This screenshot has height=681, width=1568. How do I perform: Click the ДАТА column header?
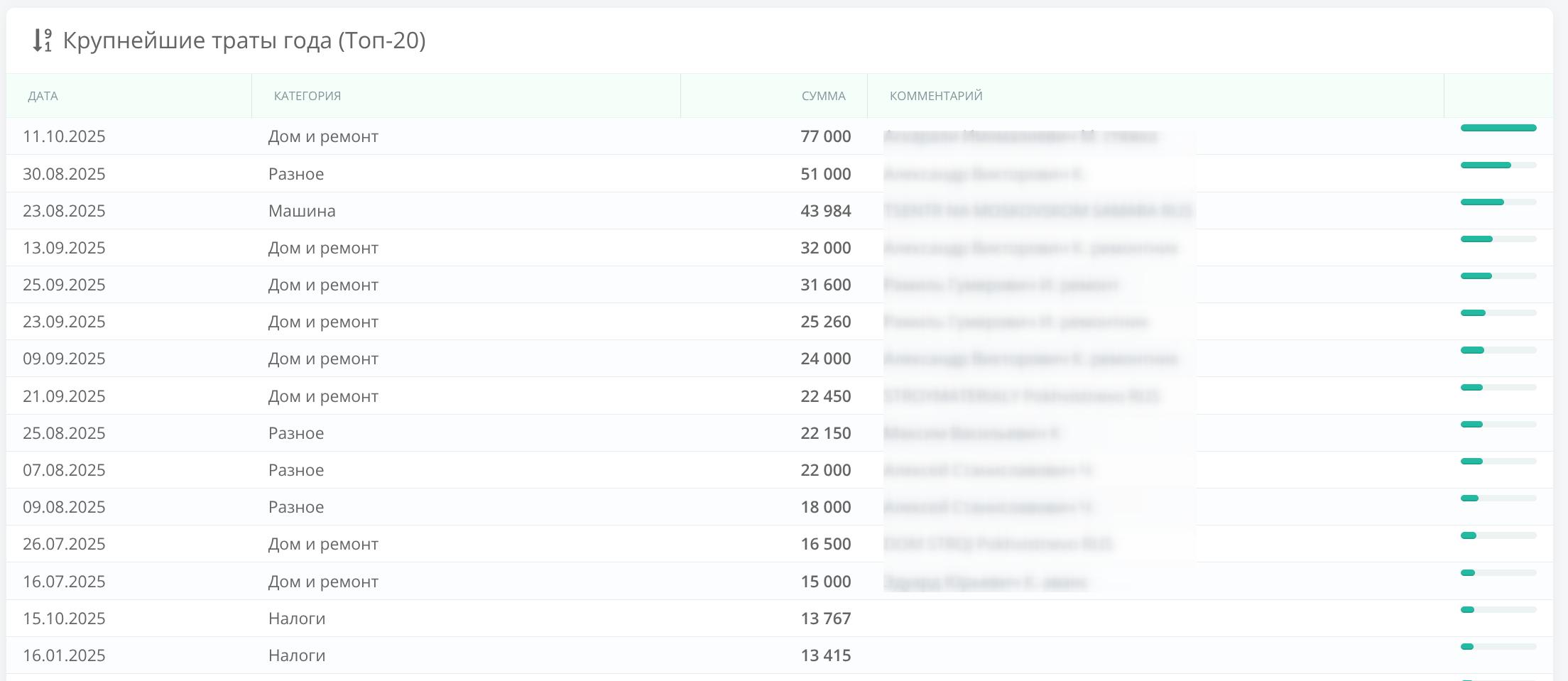[43, 96]
